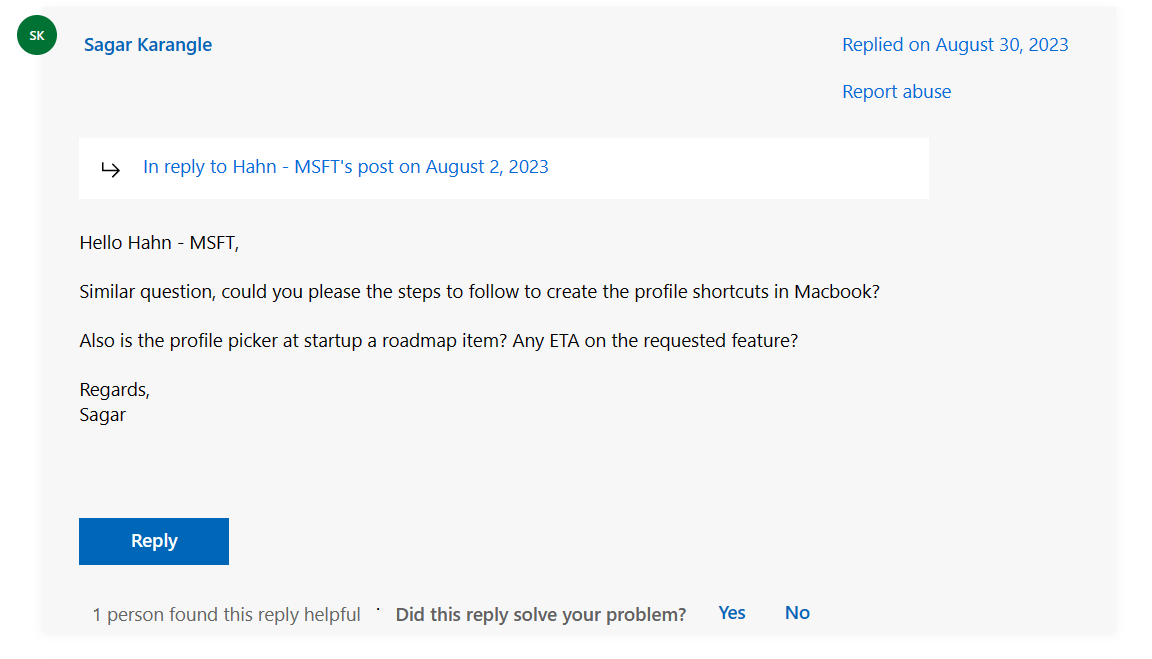Screen dimensions: 1152x659
Task: Click the dot separator before the solve question
Action: pos(378,608)
